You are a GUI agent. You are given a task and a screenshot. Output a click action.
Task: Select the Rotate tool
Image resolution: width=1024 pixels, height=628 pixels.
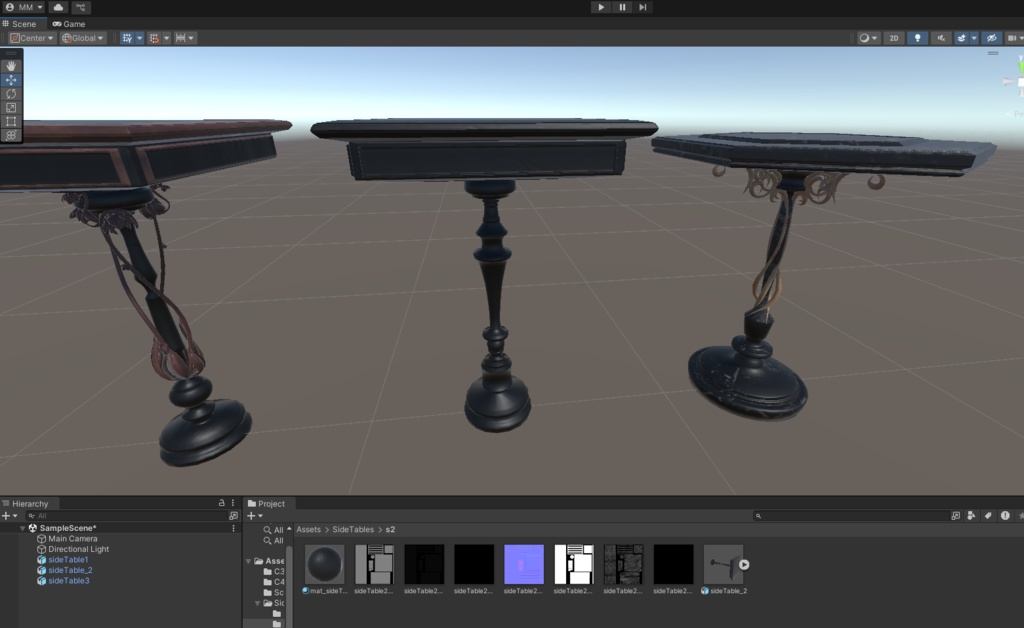[x=11, y=93]
